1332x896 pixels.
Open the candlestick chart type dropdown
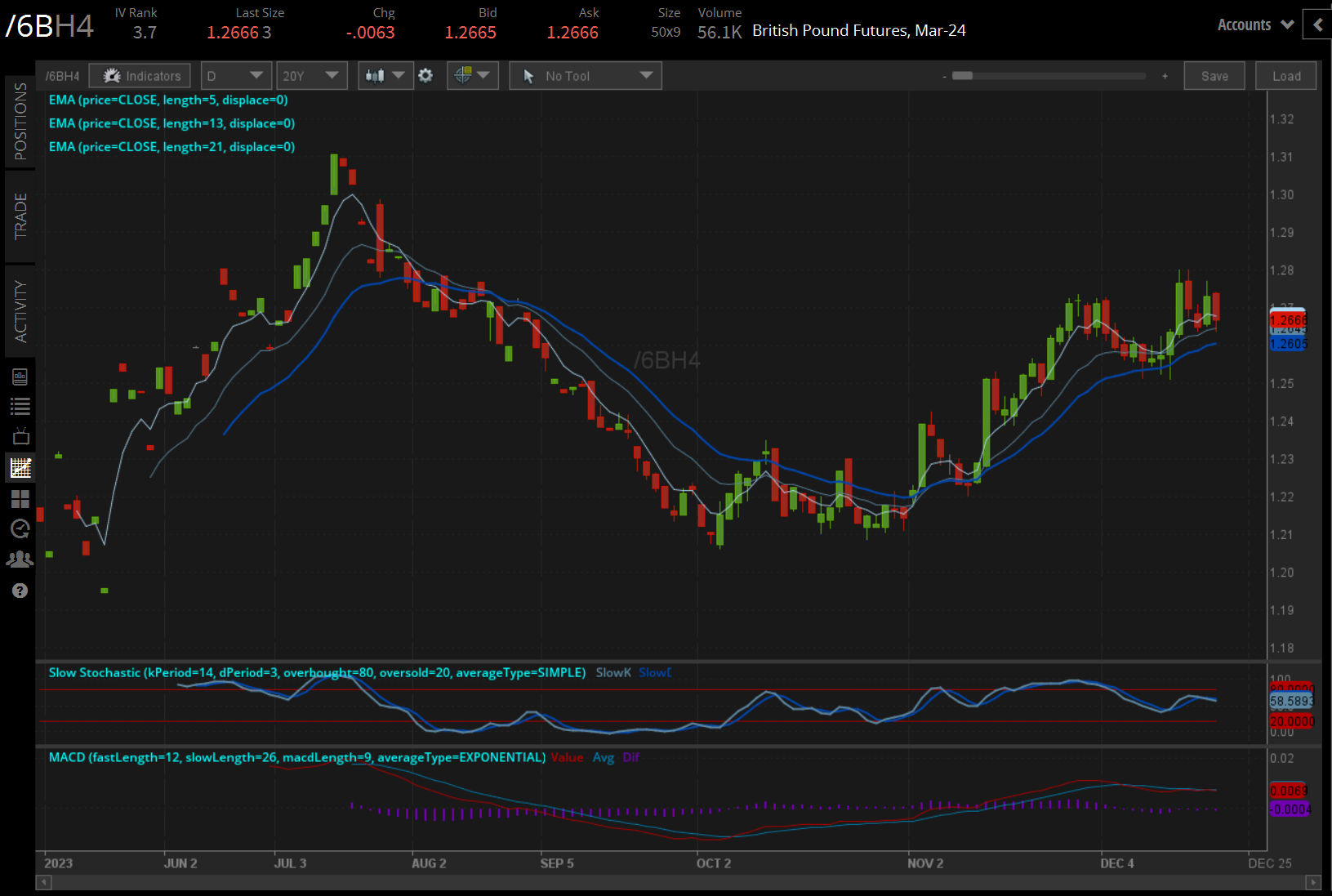385,76
